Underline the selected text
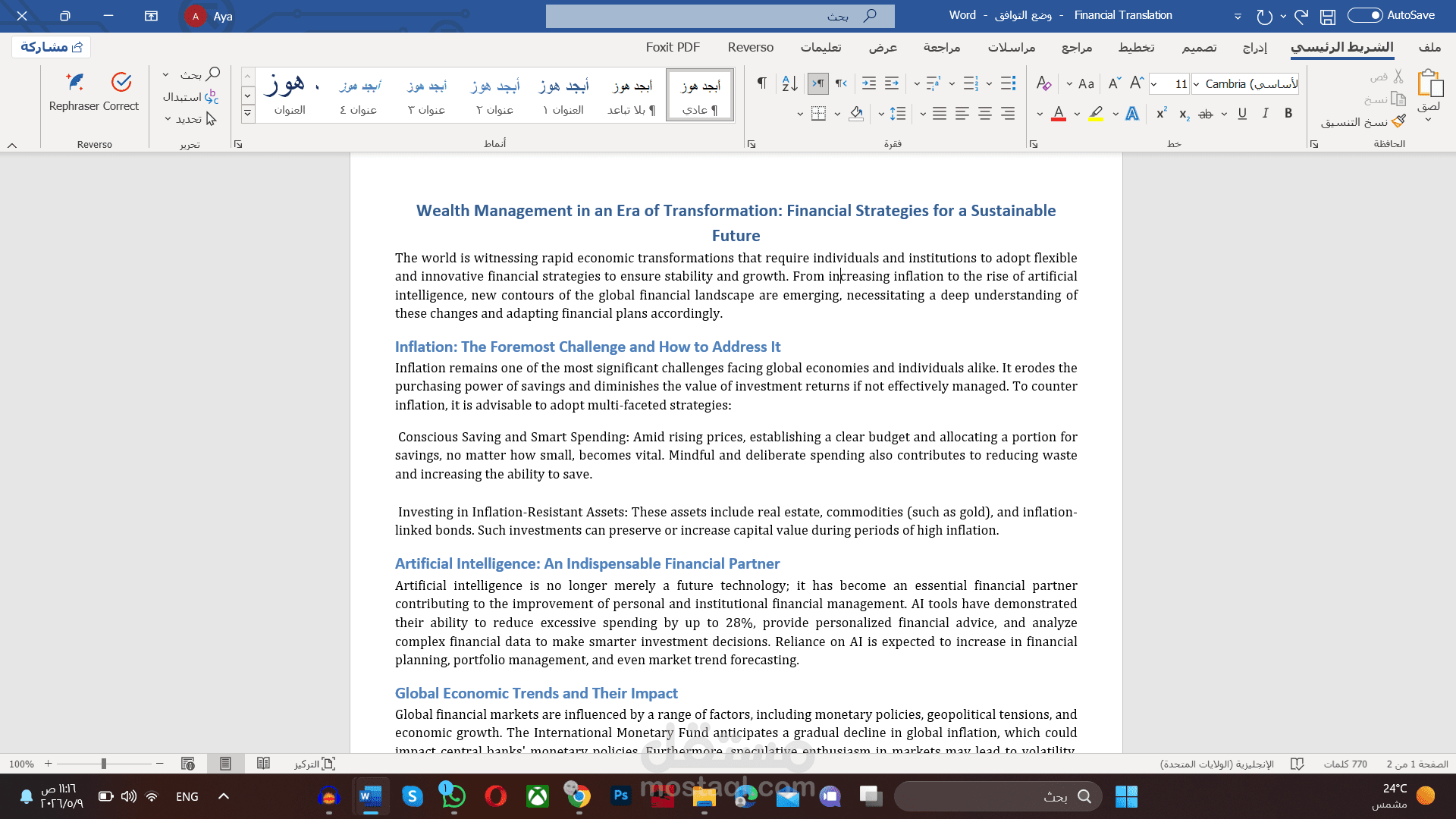 1242,114
